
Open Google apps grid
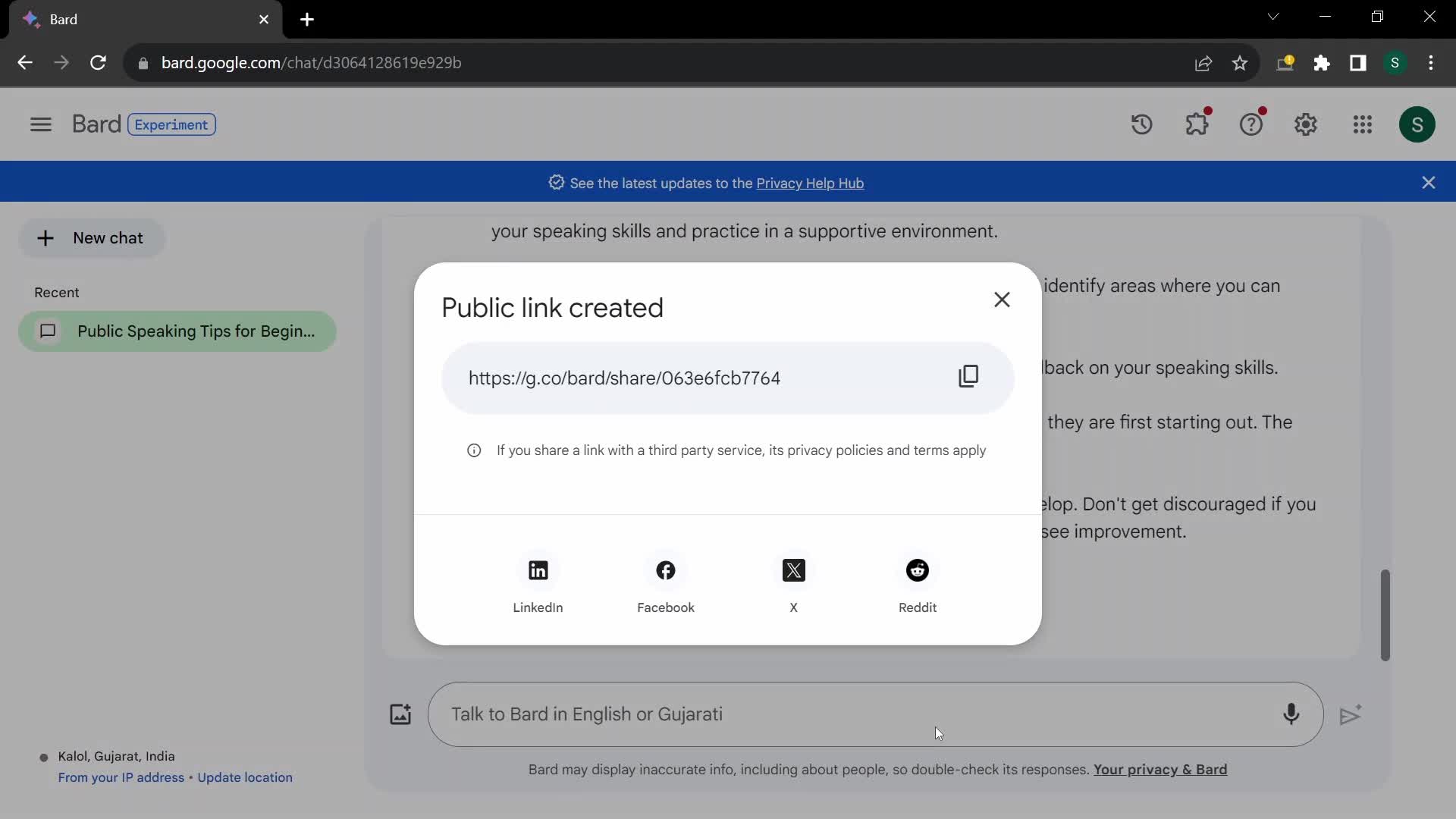coord(1362,124)
